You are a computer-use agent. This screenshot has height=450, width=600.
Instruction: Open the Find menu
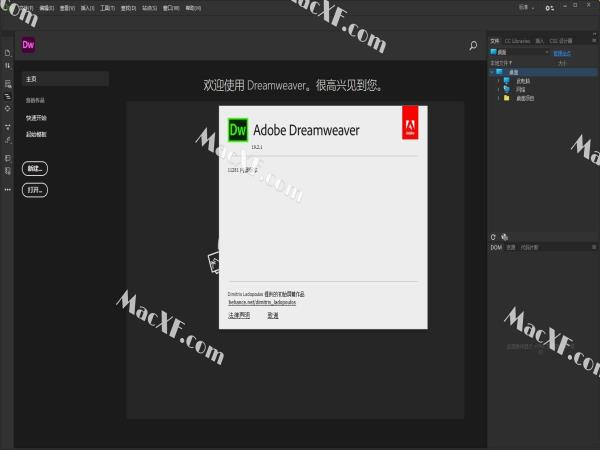point(128,8)
